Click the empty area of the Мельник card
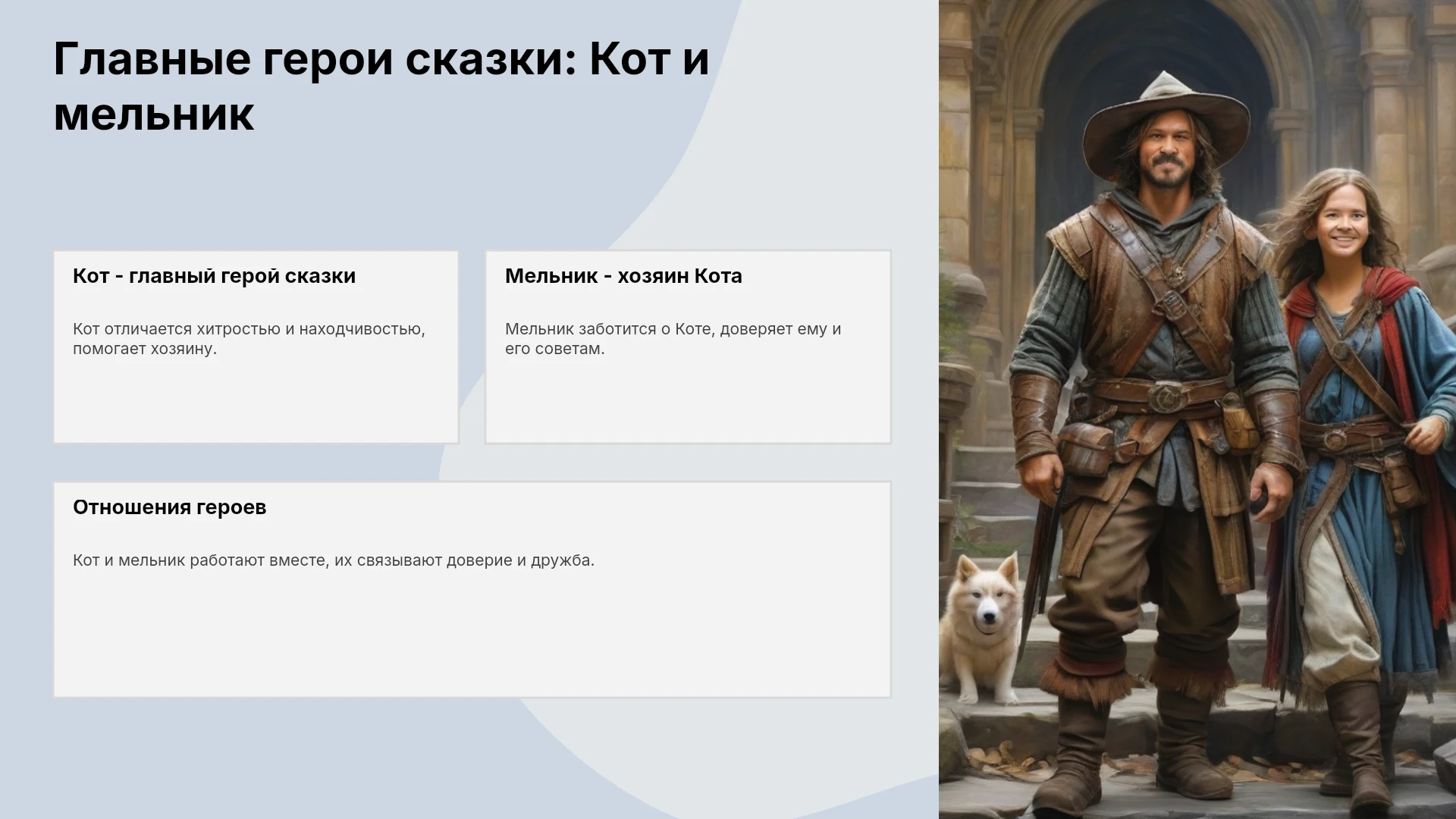 (x=688, y=402)
